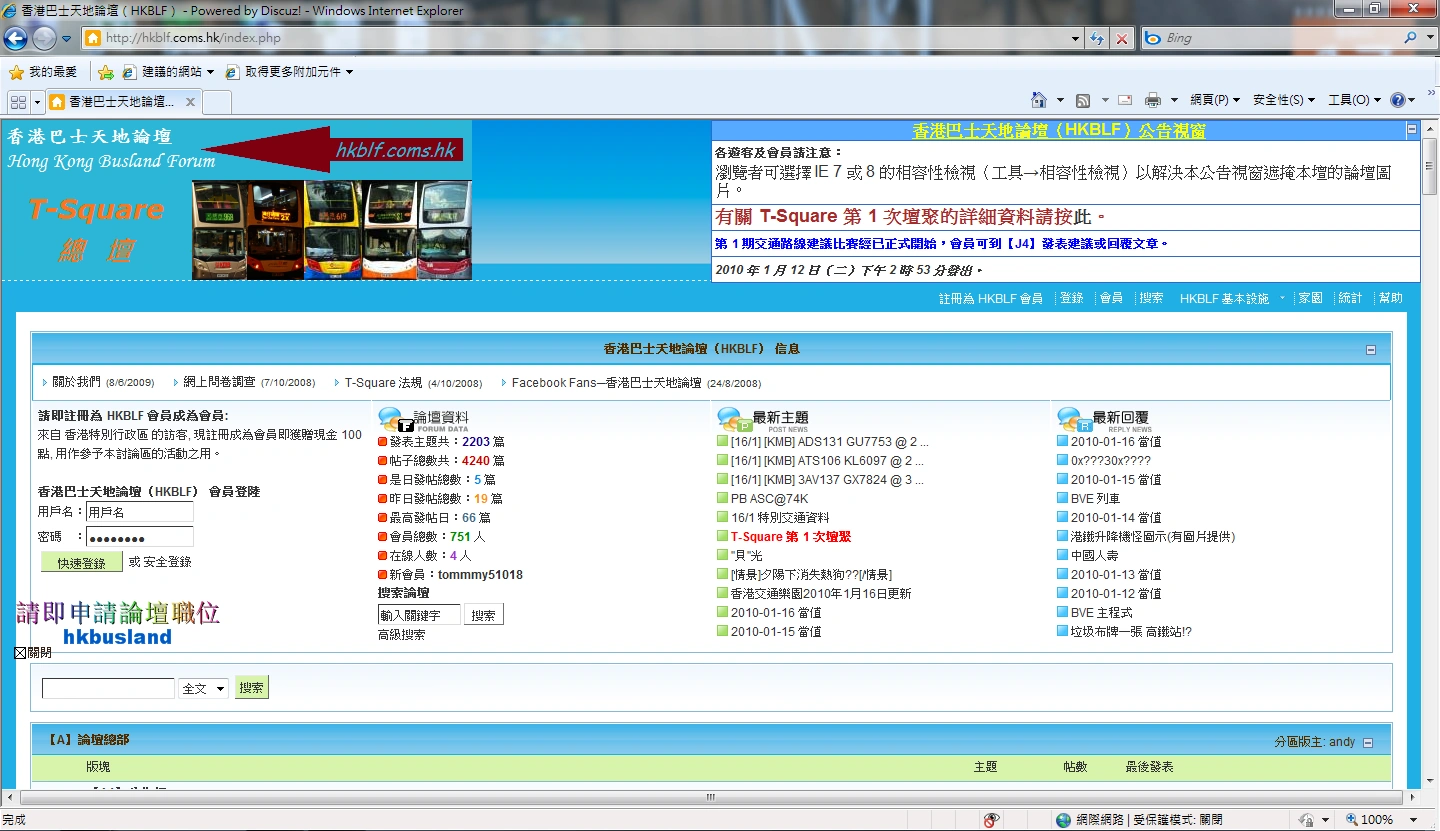Click the address bar URL field

575,38
